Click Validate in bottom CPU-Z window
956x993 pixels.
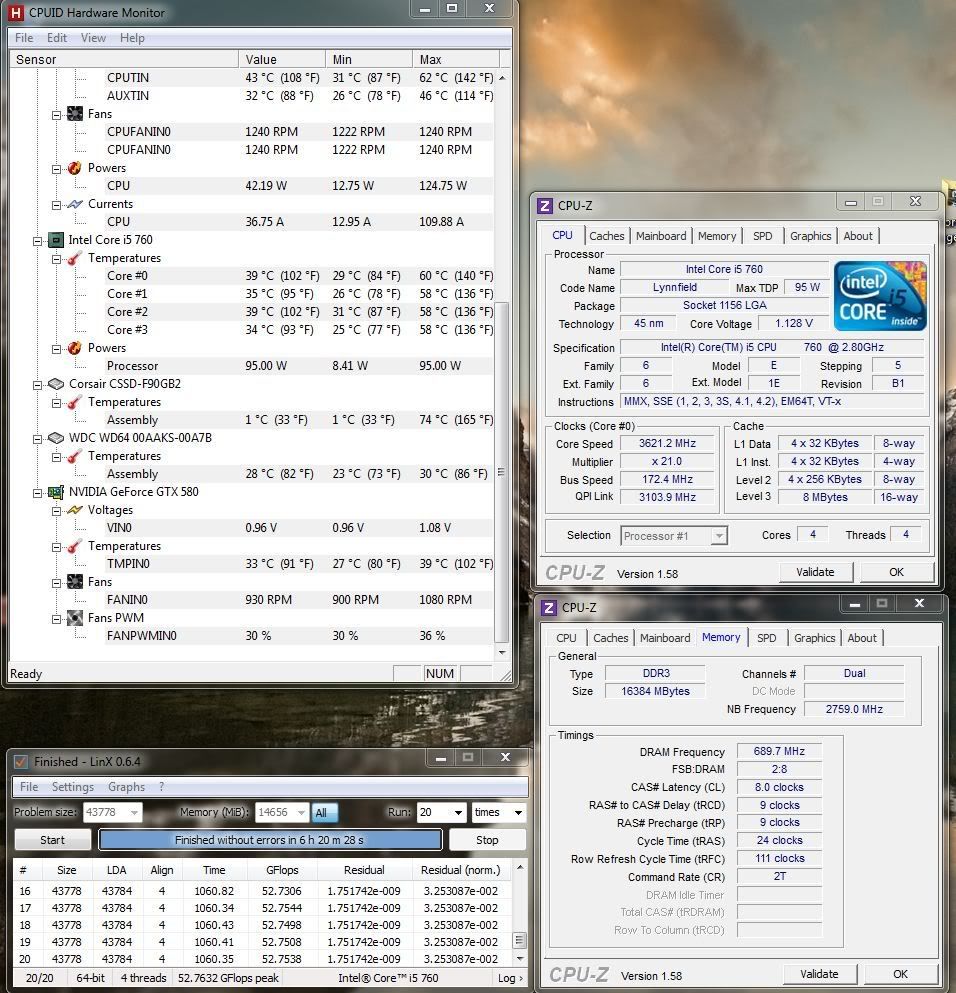[x=819, y=974]
